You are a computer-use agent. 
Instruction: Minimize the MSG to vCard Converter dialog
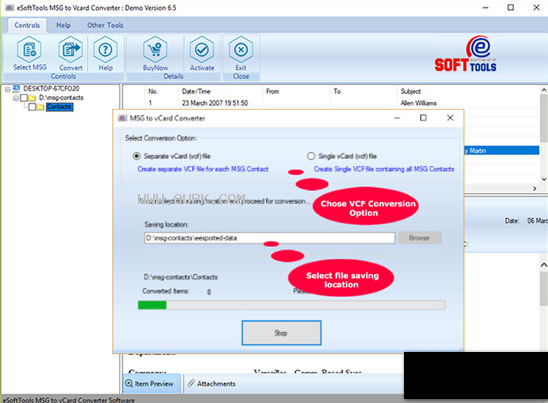click(x=397, y=118)
